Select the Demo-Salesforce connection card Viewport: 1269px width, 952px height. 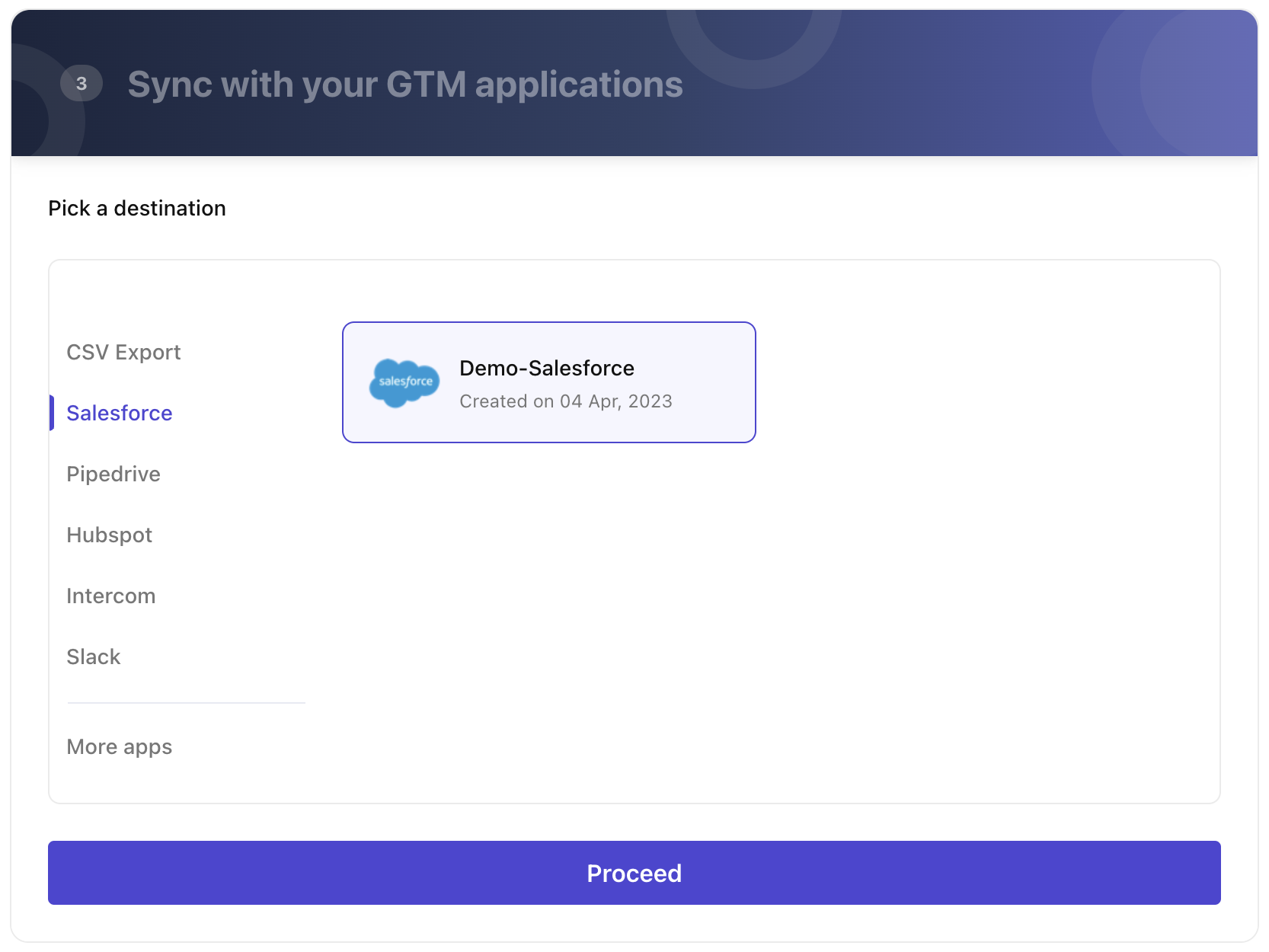coord(549,382)
